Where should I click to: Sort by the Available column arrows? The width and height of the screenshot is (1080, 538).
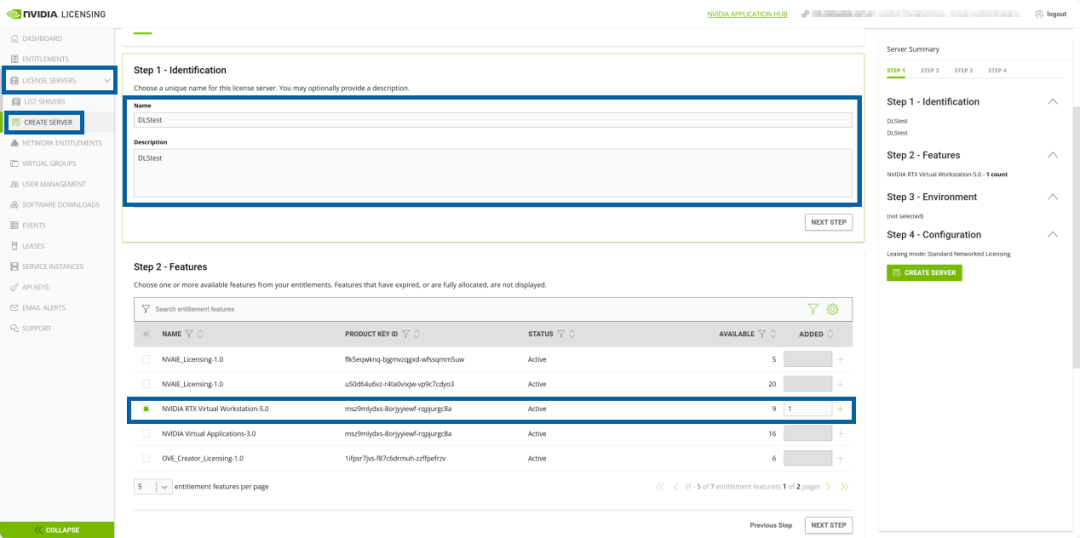point(773,334)
